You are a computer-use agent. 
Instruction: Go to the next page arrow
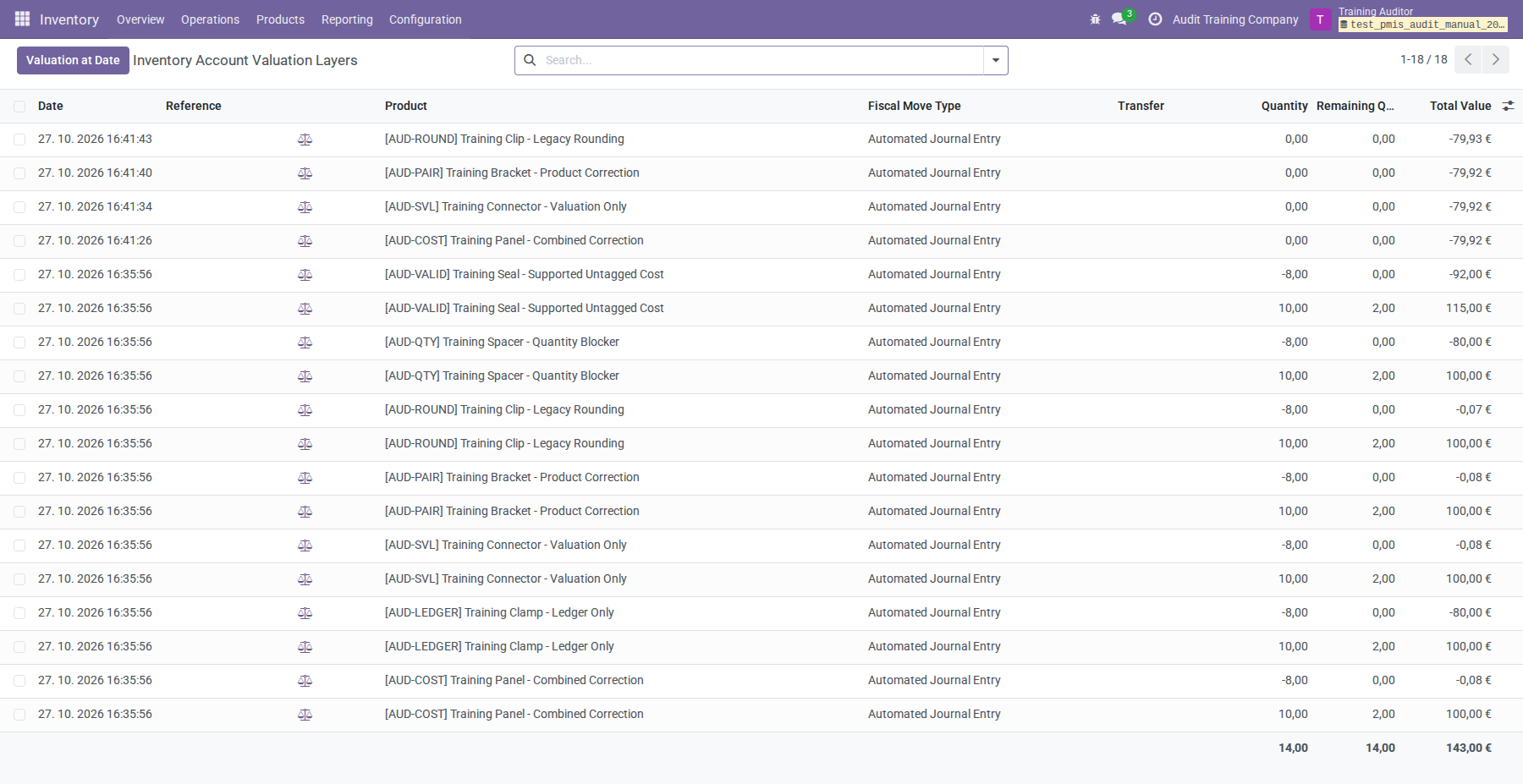click(x=1496, y=59)
